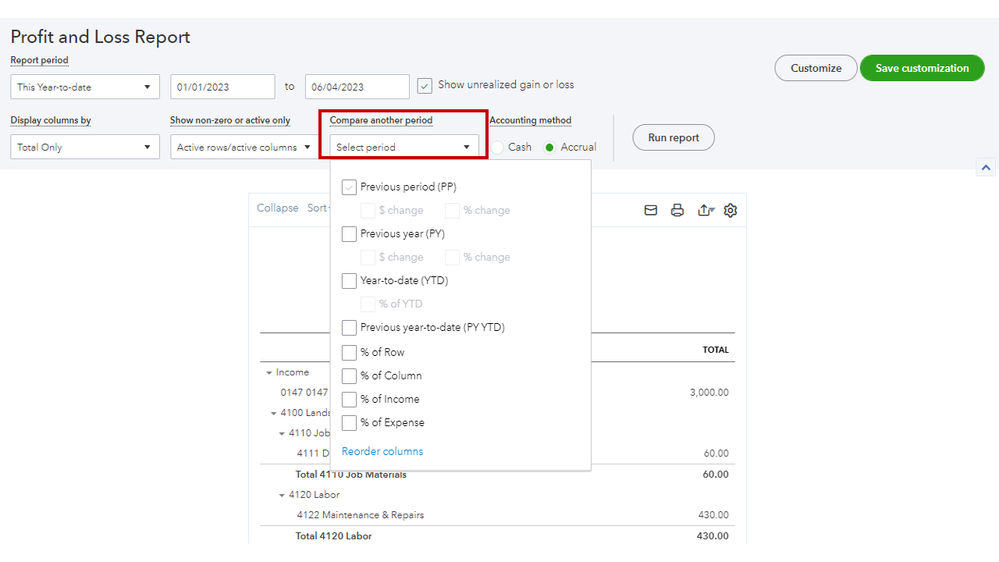Click the start date field 01/01/2023

(222, 87)
